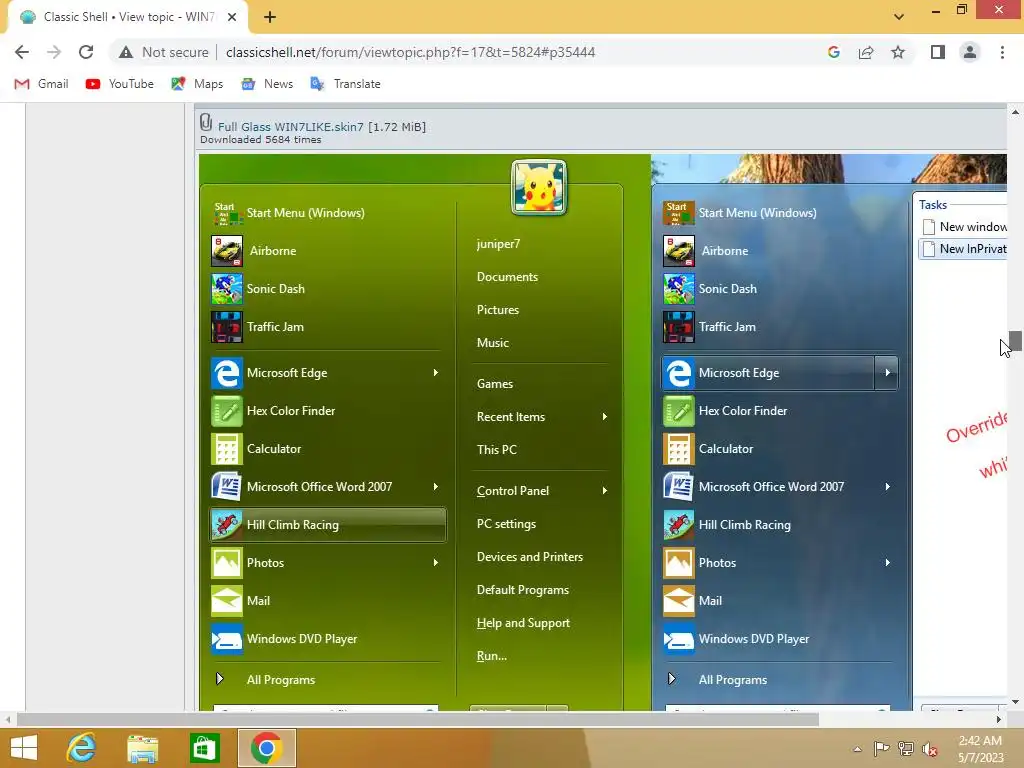The width and height of the screenshot is (1024, 768).
Task: Select Games in green menu
Action: pos(495,384)
